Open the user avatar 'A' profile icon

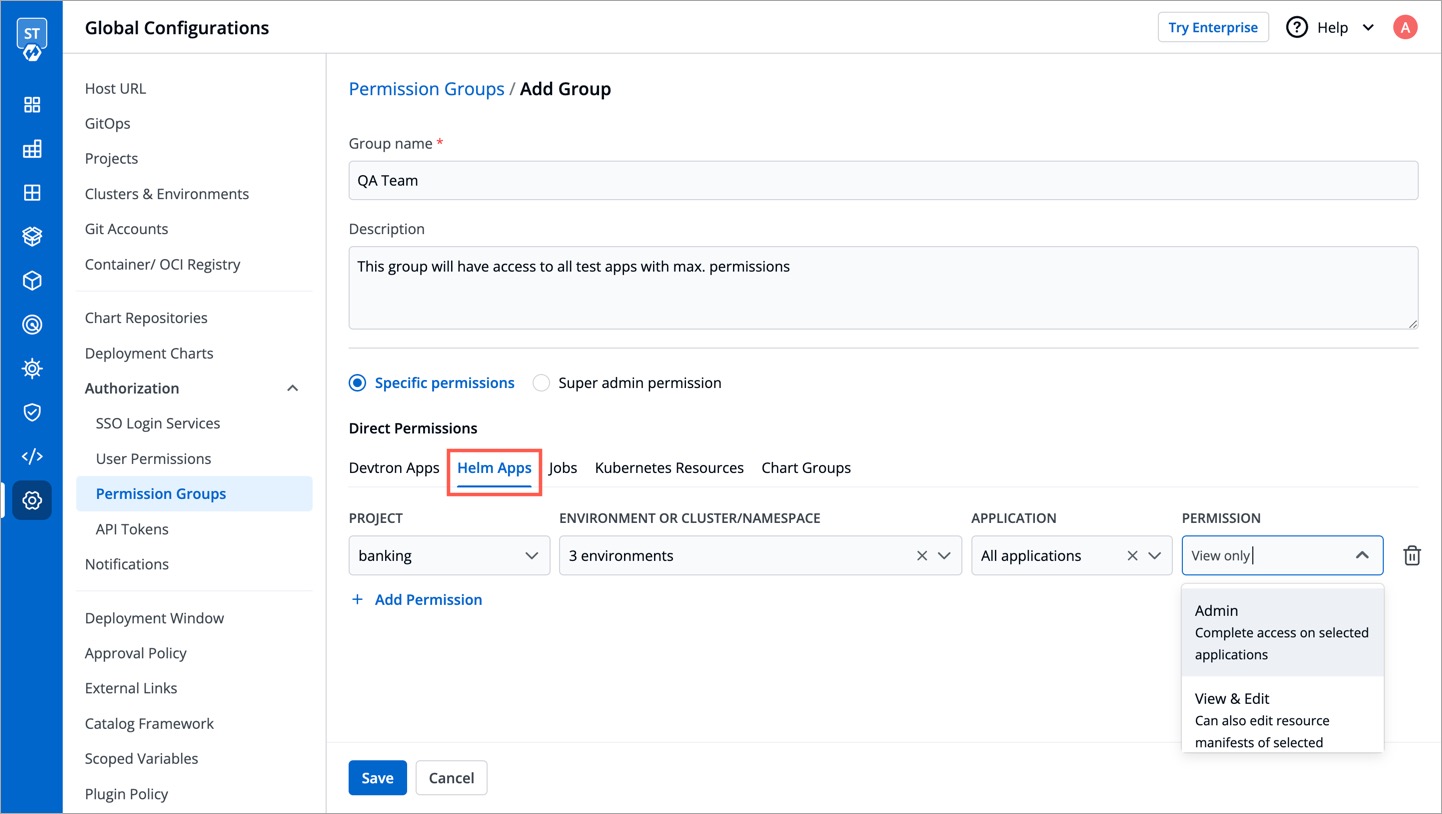[x=1404, y=28]
